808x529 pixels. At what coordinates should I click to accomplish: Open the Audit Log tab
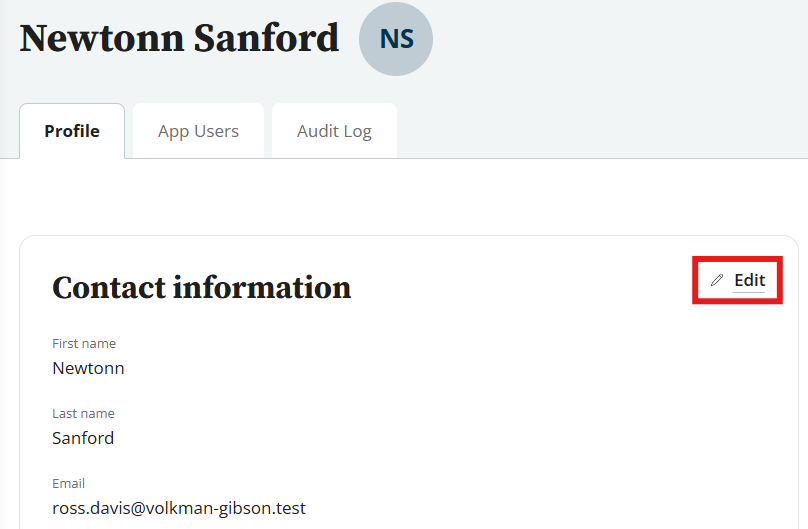[334, 131]
